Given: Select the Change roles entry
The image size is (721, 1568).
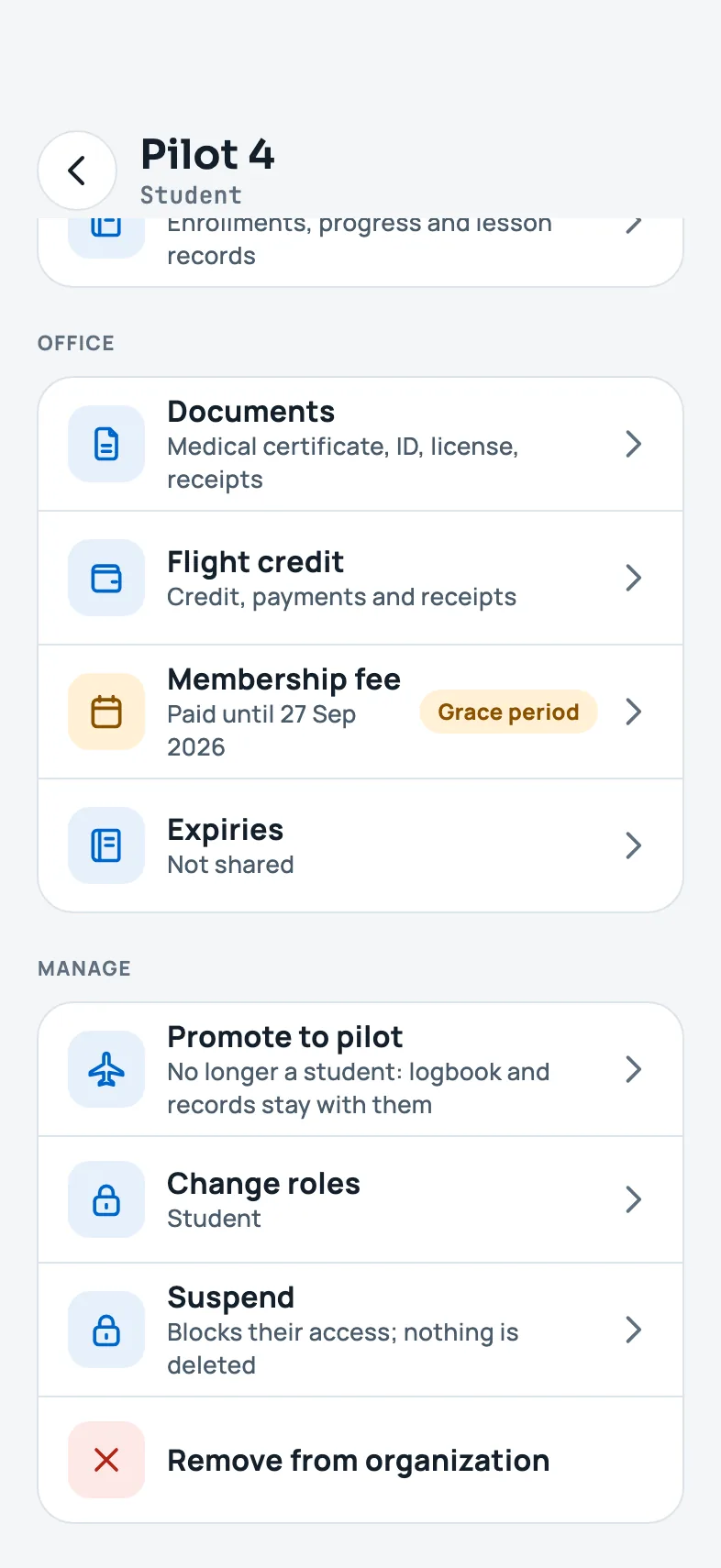Looking at the screenshot, I should [x=360, y=1199].
